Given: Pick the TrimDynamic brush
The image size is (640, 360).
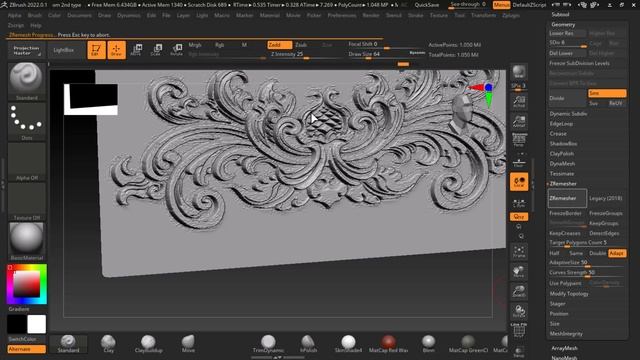Looking at the screenshot, I should coord(268,344).
